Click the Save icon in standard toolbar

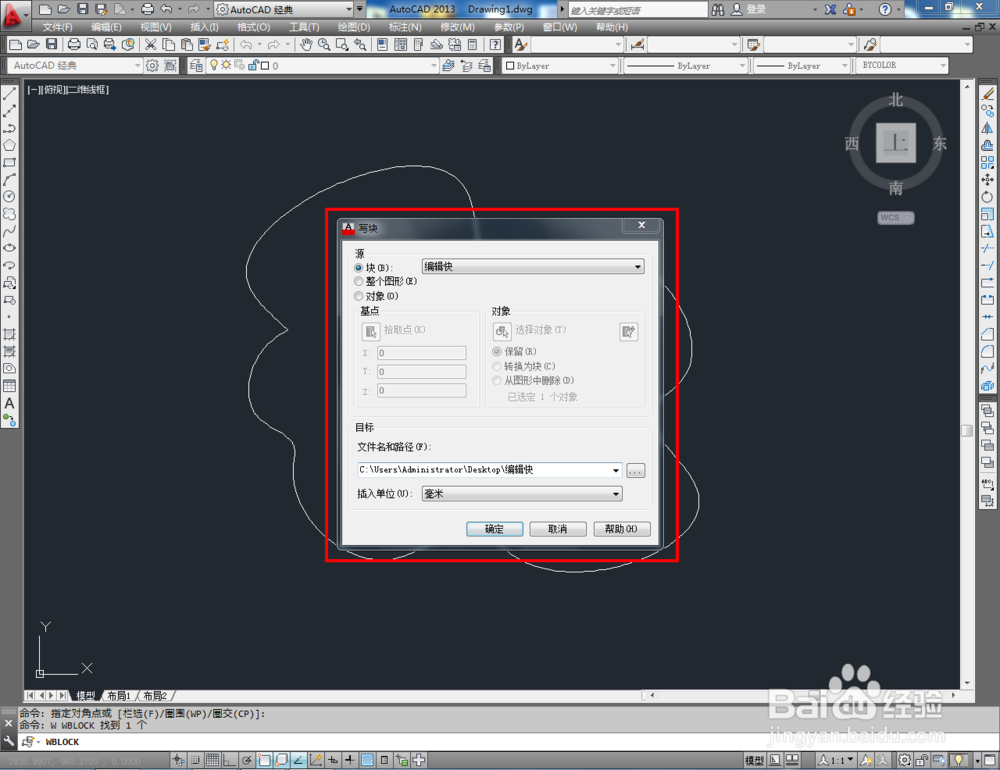coord(52,45)
